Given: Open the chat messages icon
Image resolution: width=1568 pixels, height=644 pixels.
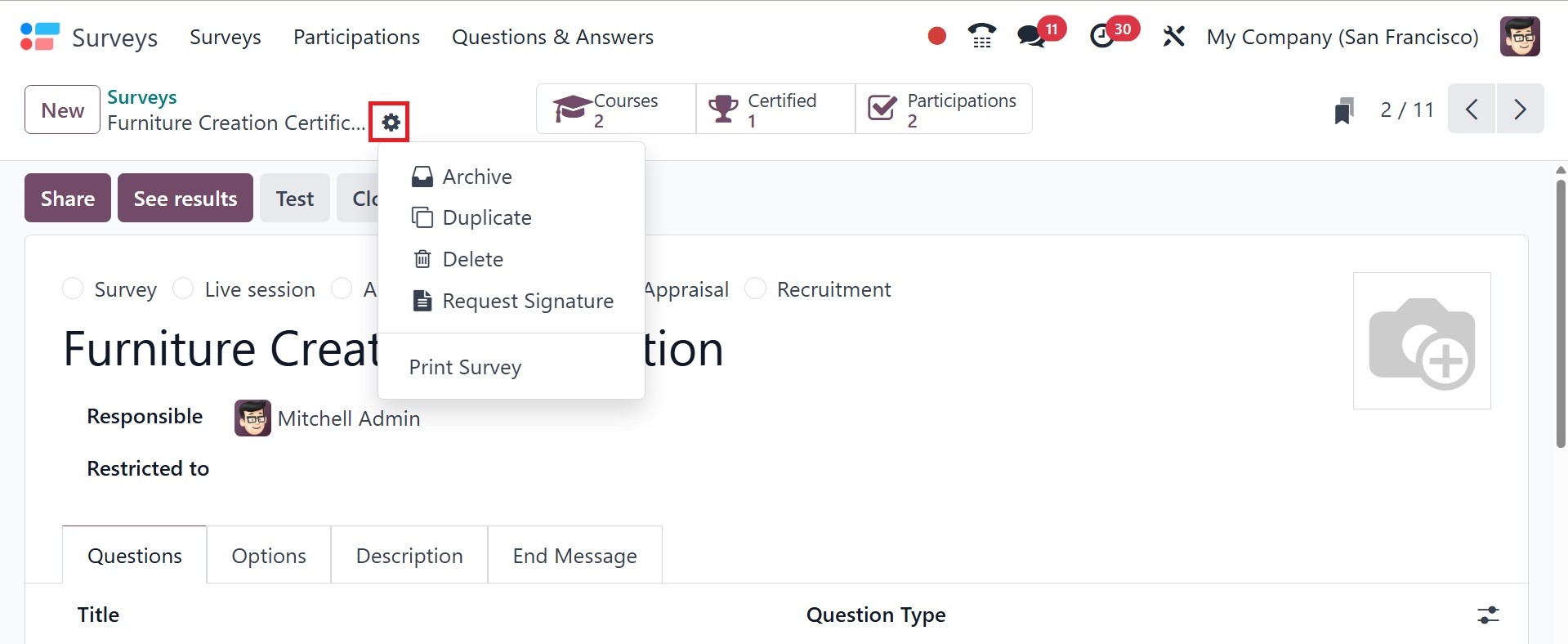Looking at the screenshot, I should click(1031, 37).
